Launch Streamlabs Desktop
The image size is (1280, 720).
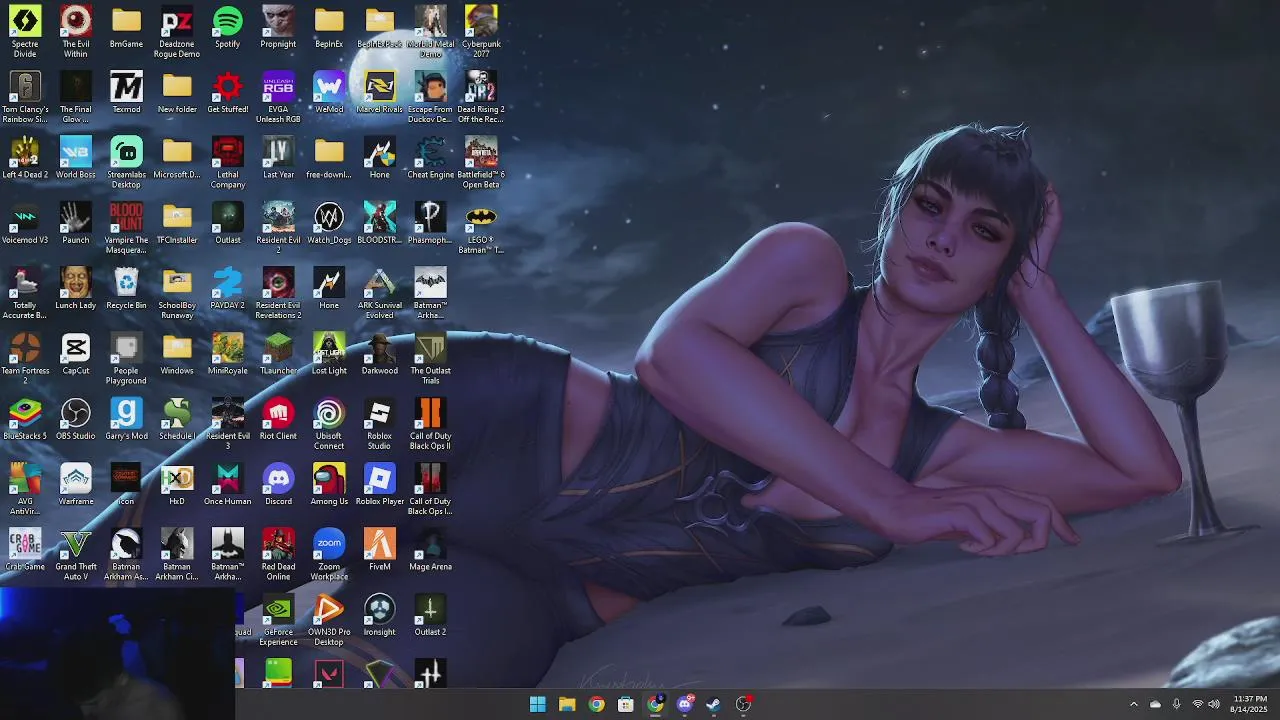click(126, 162)
